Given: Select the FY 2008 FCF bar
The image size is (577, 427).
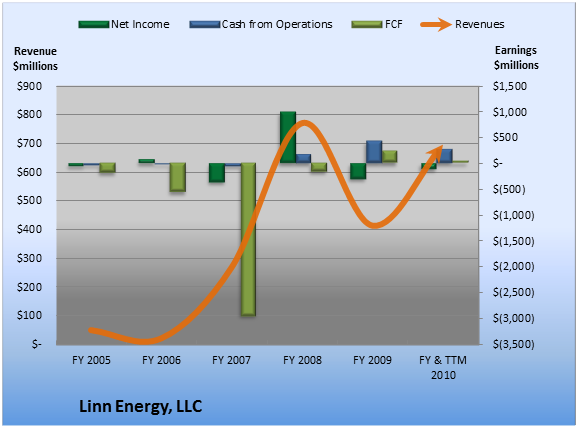Looking at the screenshot, I should tap(319, 167).
